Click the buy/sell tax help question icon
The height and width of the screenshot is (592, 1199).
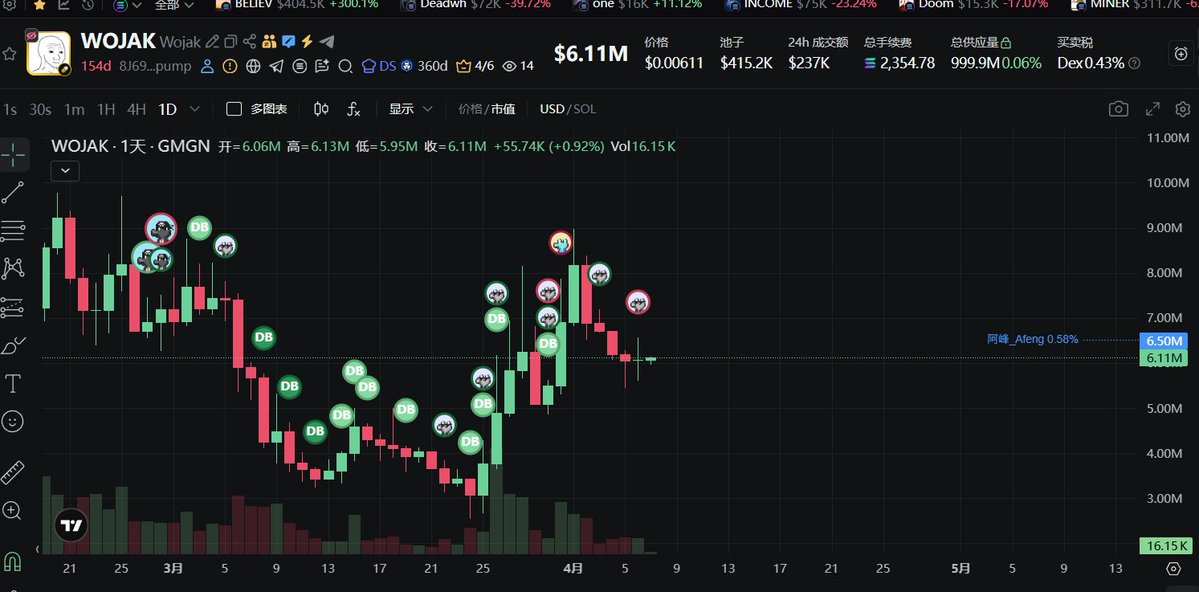1135,63
